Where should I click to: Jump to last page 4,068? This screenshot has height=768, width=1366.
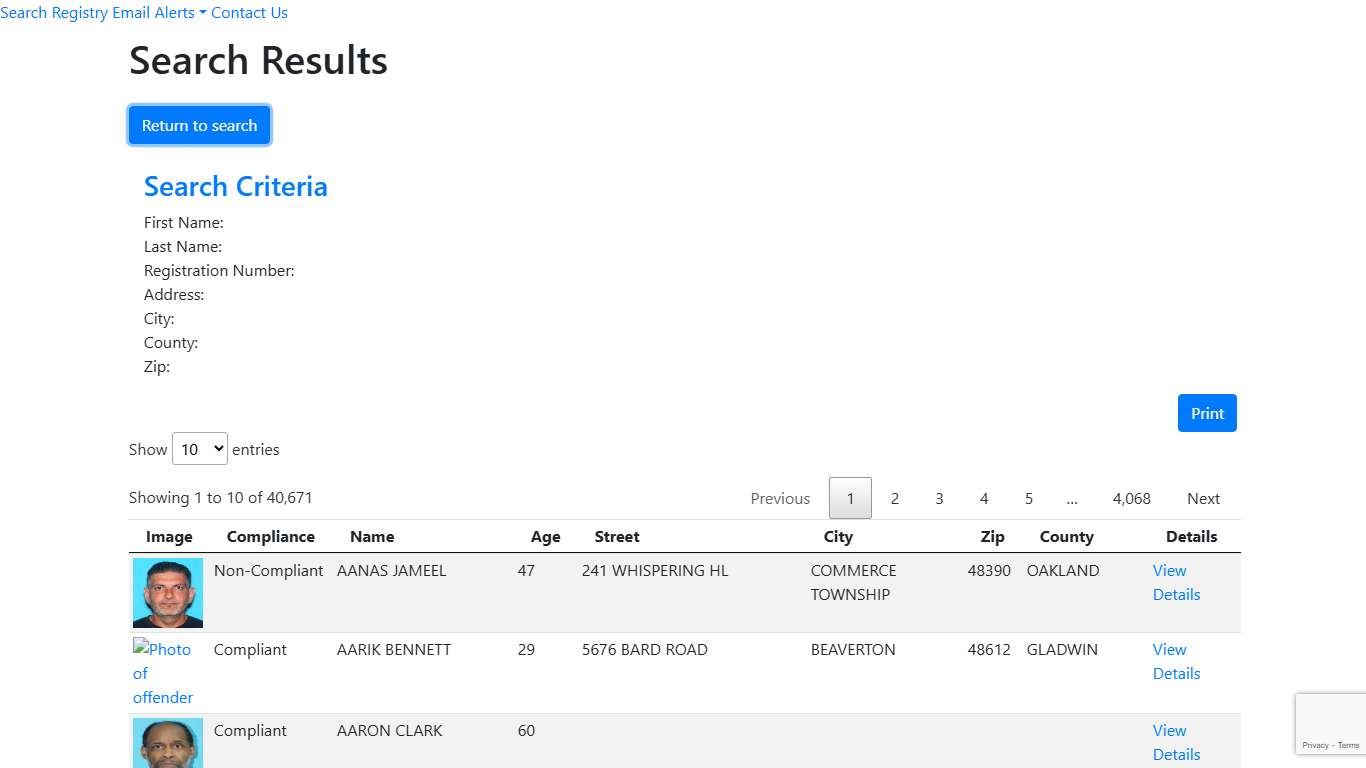click(1131, 498)
